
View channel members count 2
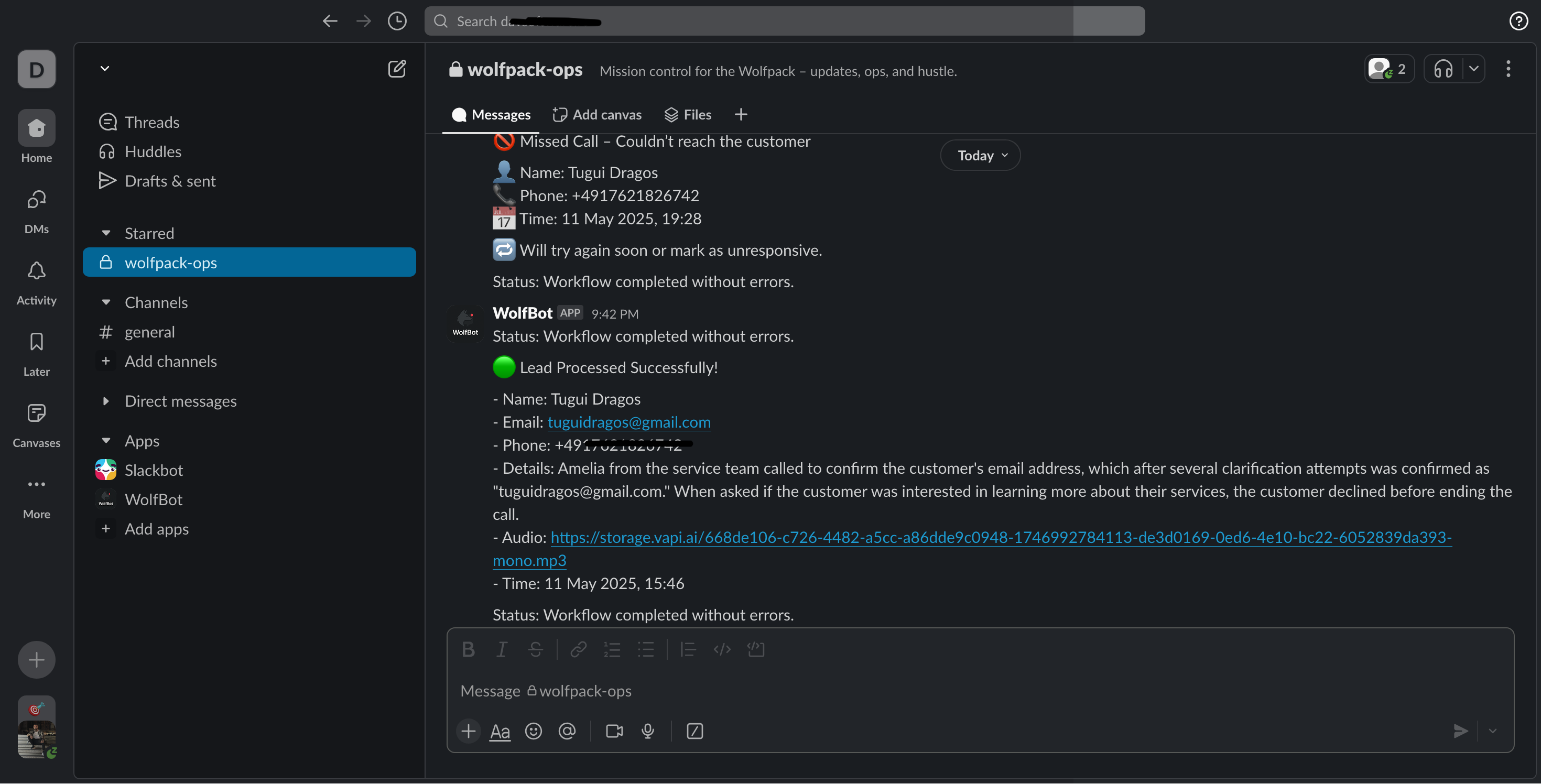(1389, 69)
